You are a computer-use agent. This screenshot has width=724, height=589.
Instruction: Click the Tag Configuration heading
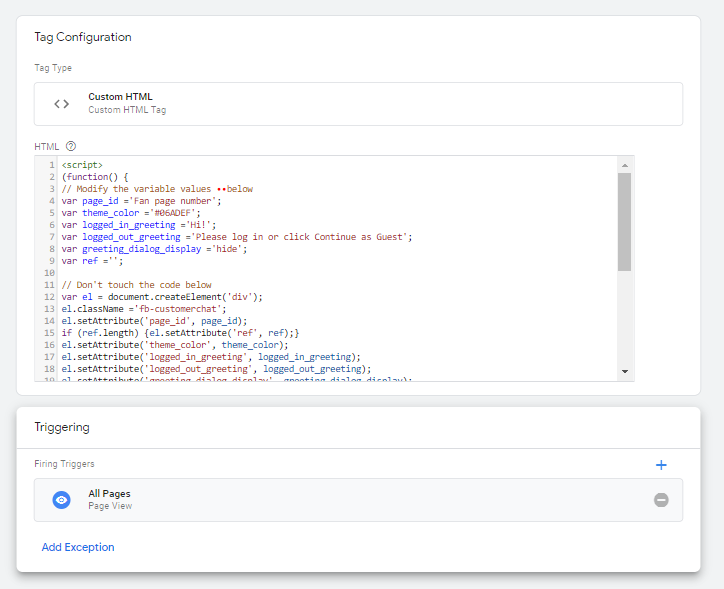[x=83, y=37]
